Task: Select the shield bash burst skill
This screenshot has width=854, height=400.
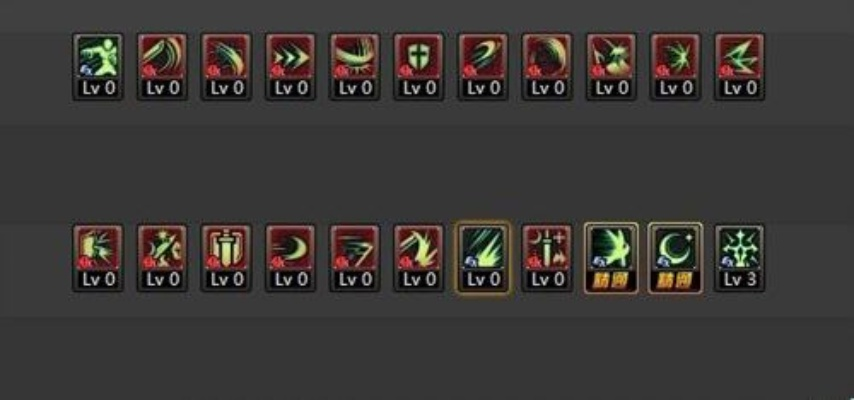Action: (x=98, y=258)
